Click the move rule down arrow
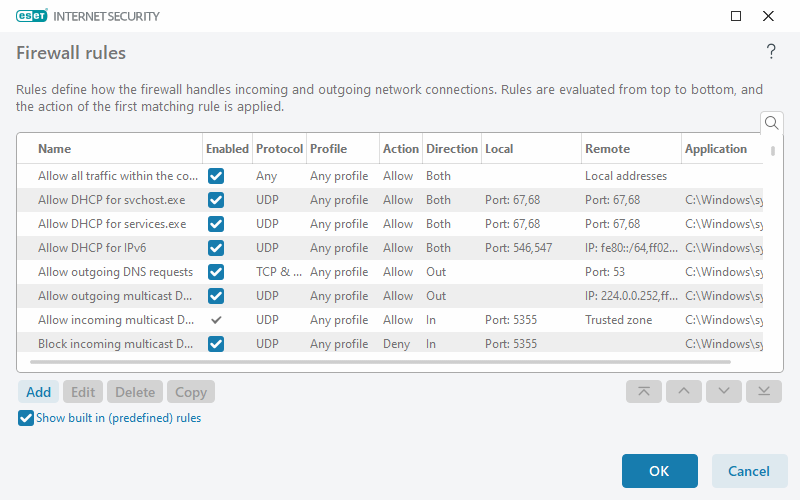The height and width of the screenshot is (500, 800). [x=723, y=392]
